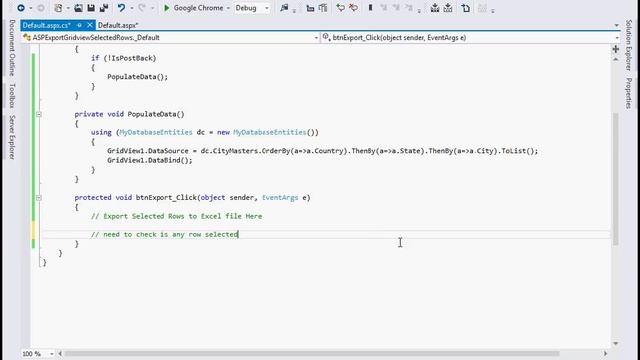Image resolution: width=640 pixels, height=360 pixels.
Task: Click the horizontal scrollbar right arrow
Action: click(x=606, y=353)
